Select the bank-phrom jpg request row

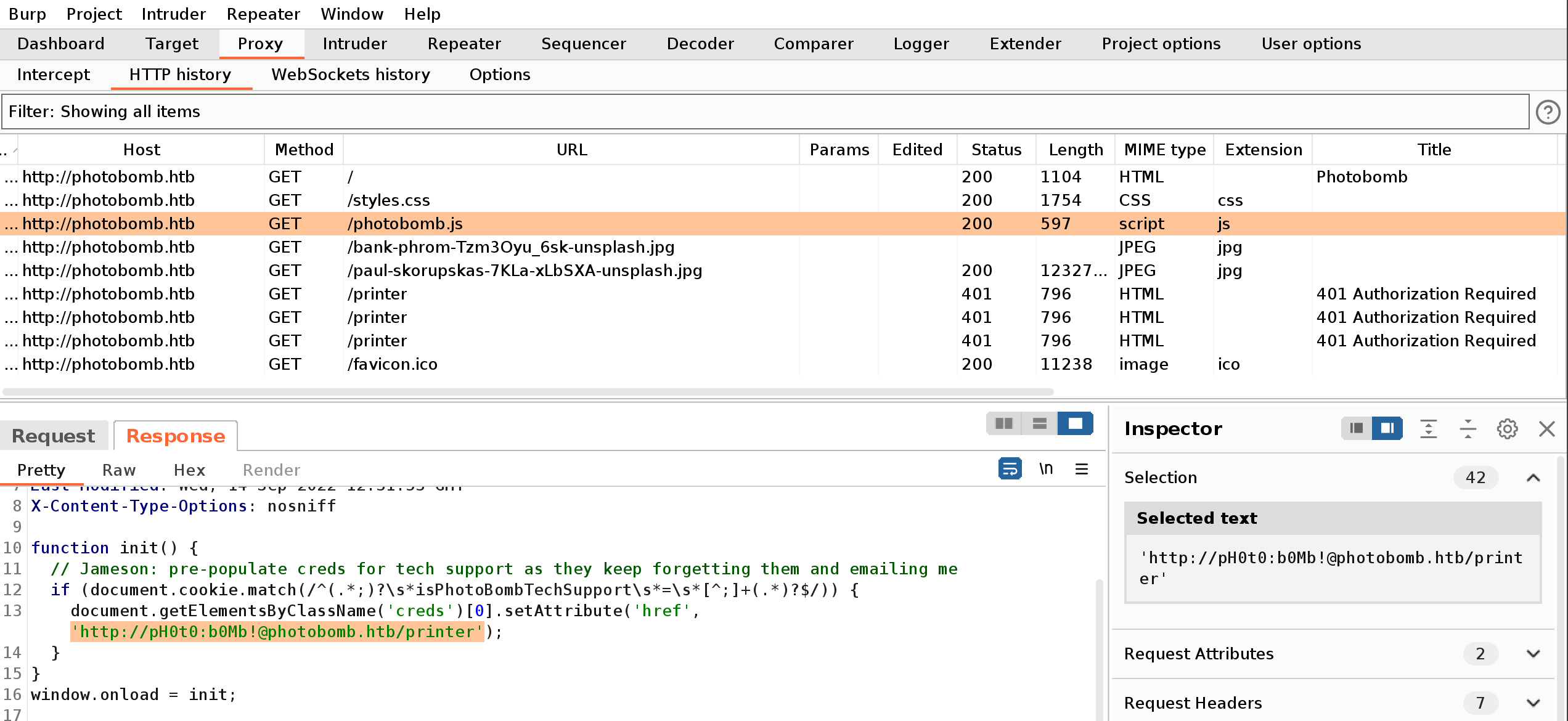click(x=783, y=247)
